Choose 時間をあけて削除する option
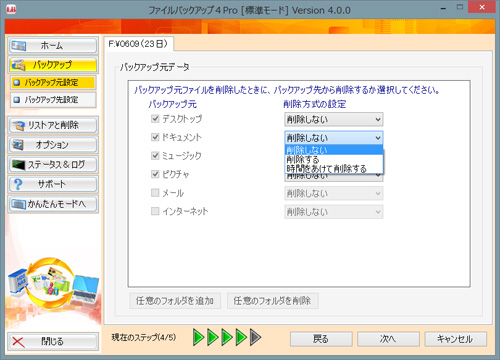Screen dimensions: 500x360 pos(334,169)
